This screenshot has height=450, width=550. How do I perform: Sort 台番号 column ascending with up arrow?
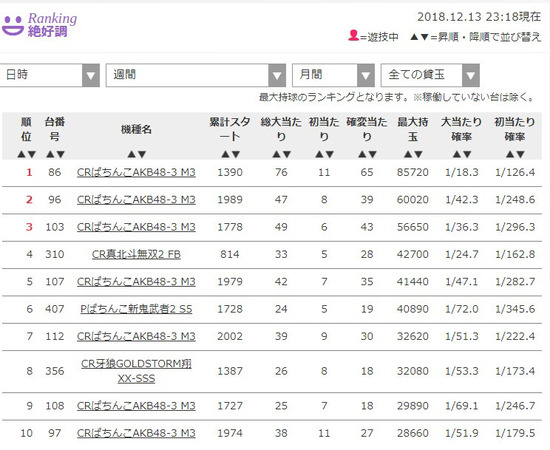pyautogui.click(x=50, y=154)
